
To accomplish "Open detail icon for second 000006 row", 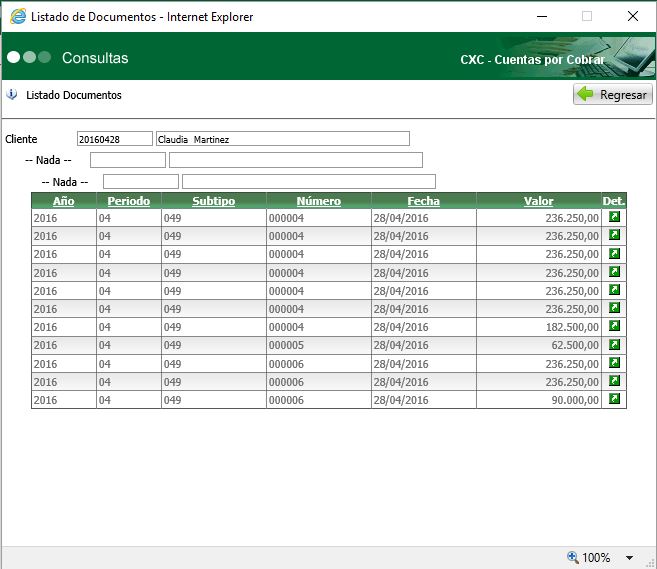I will (x=614, y=380).
